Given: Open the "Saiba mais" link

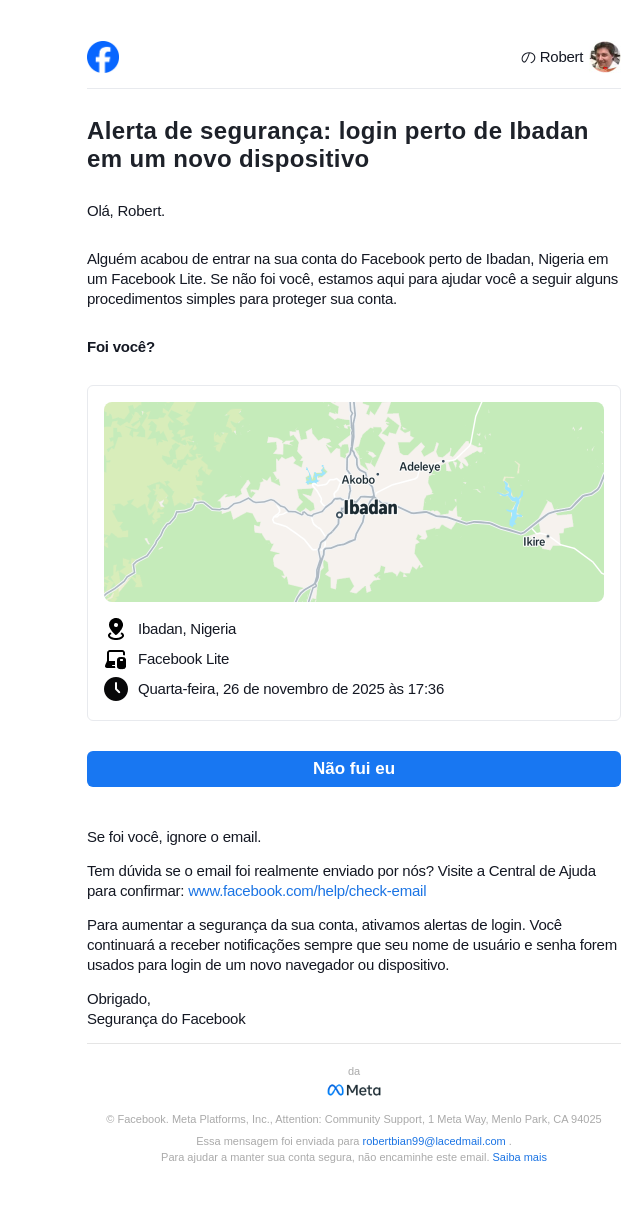Looking at the screenshot, I should click(519, 1157).
